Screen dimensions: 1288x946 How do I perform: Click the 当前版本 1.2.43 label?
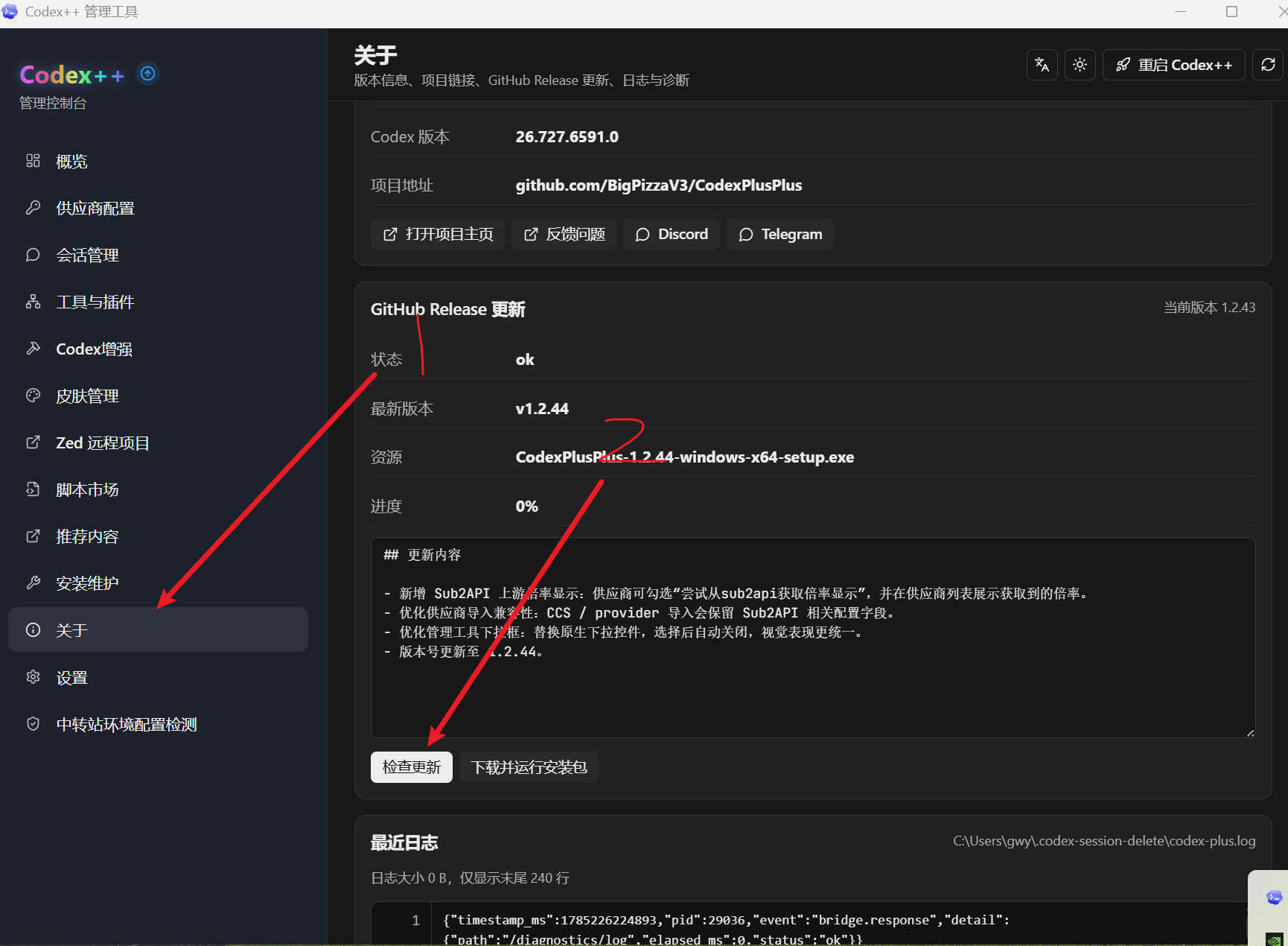1210,307
